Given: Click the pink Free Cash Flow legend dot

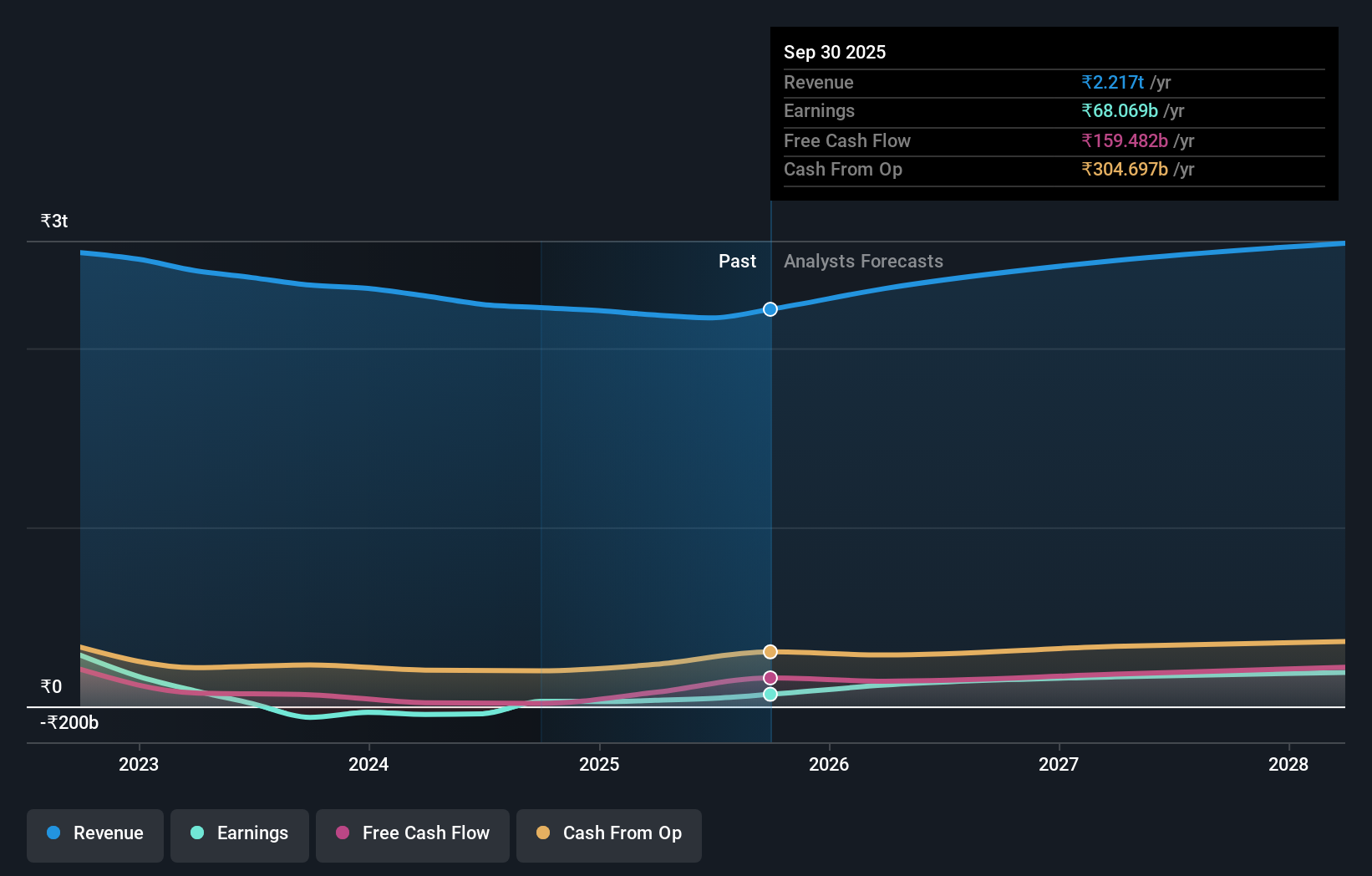Looking at the screenshot, I should pos(343,833).
